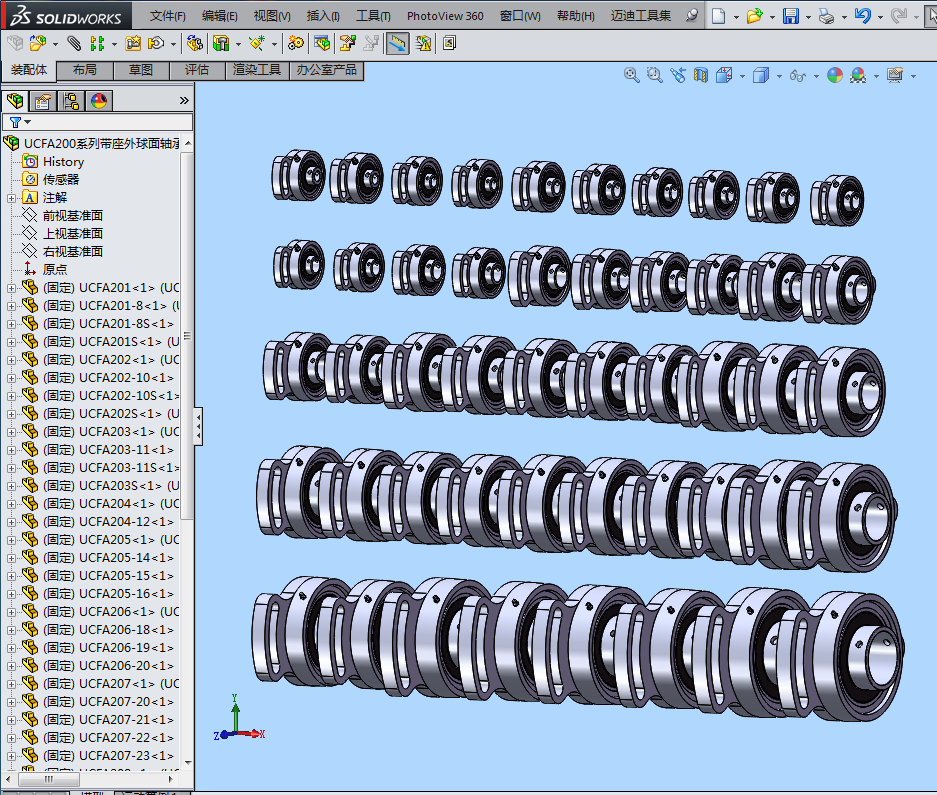Open the 插入(I) menu
This screenshot has height=795, width=937.
tap(323, 16)
